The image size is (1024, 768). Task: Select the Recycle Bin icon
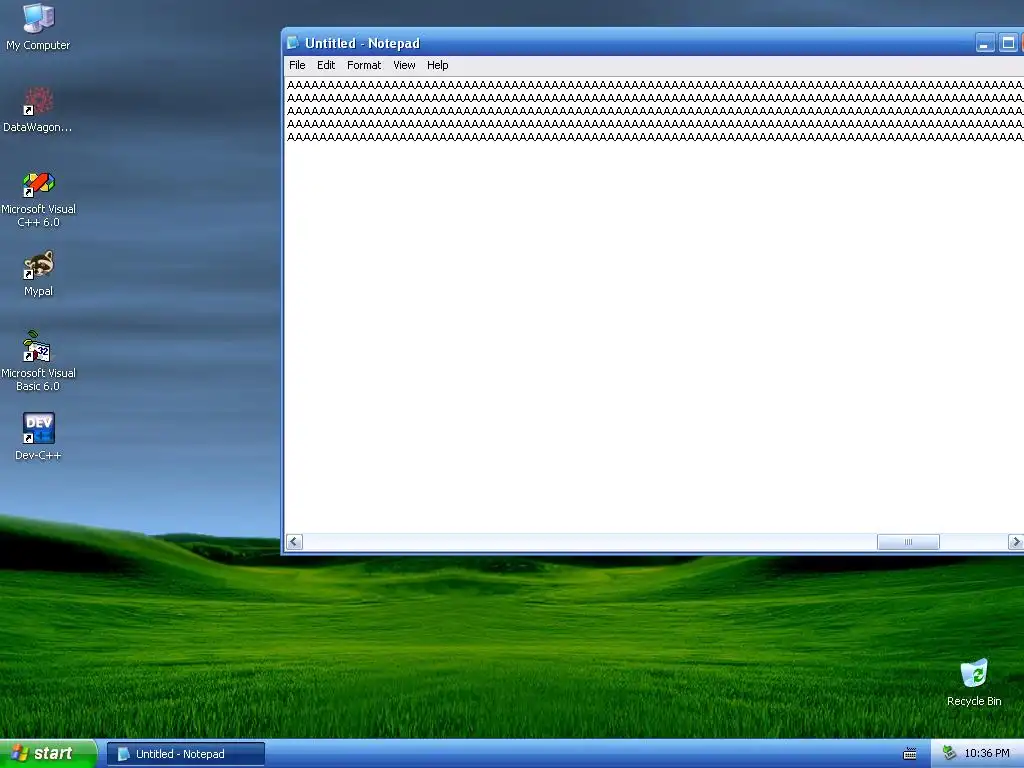[x=974, y=682]
